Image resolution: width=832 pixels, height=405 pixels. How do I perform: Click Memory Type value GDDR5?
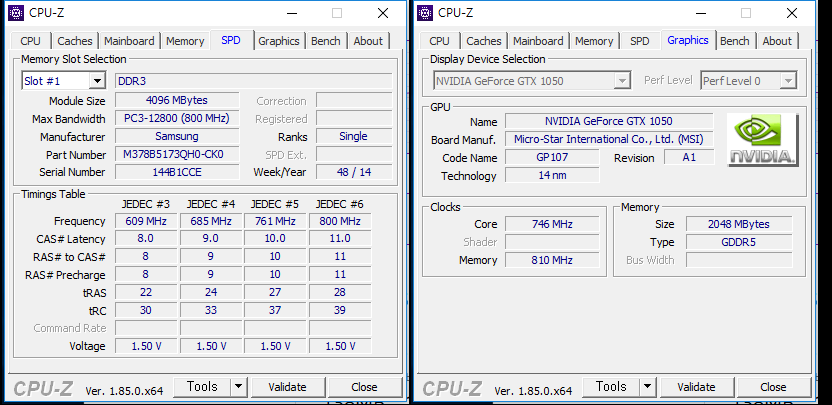(739, 242)
